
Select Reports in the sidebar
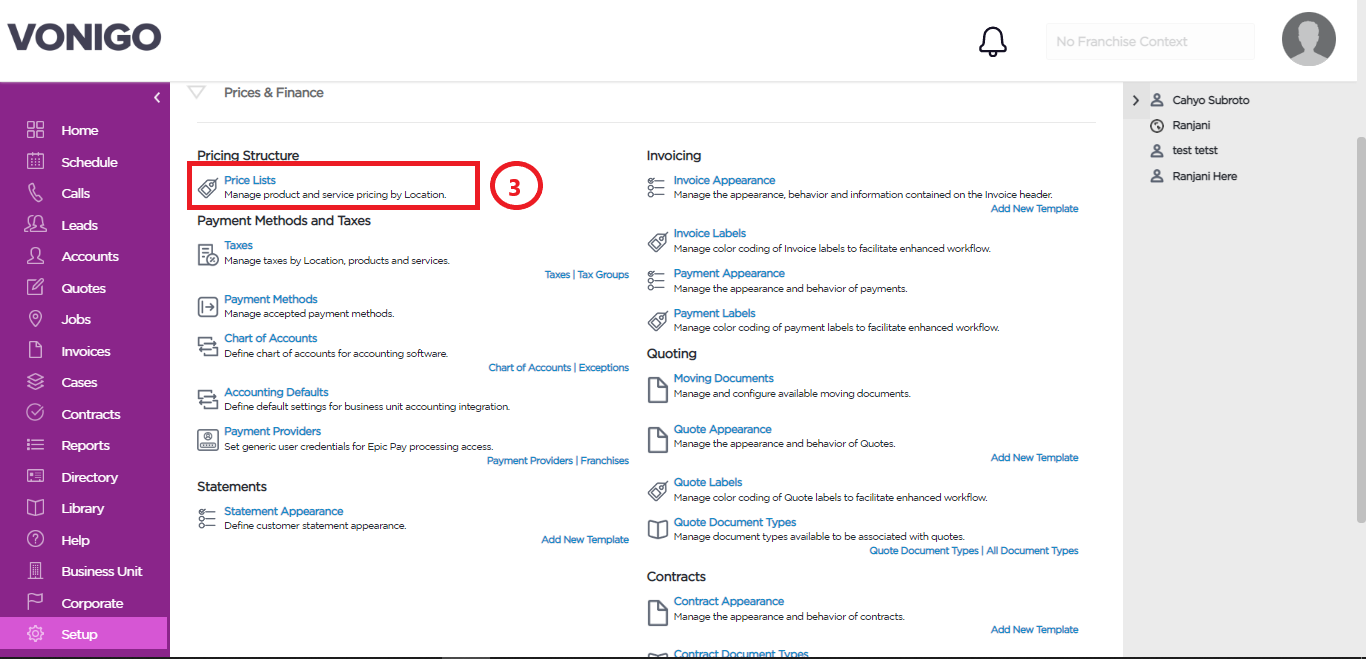coord(85,445)
